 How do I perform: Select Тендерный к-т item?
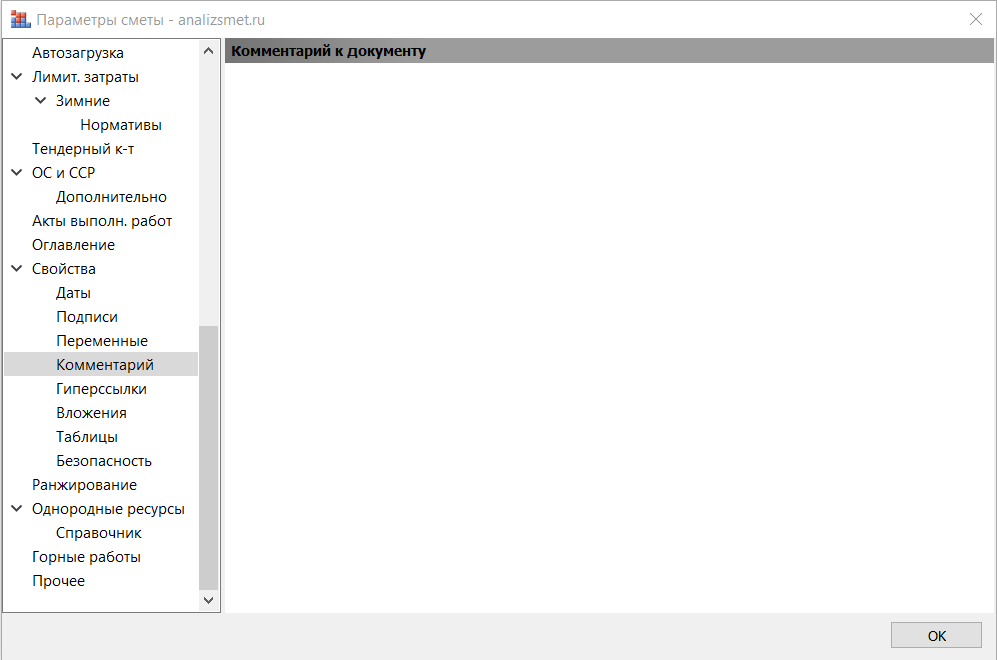[x=83, y=149]
